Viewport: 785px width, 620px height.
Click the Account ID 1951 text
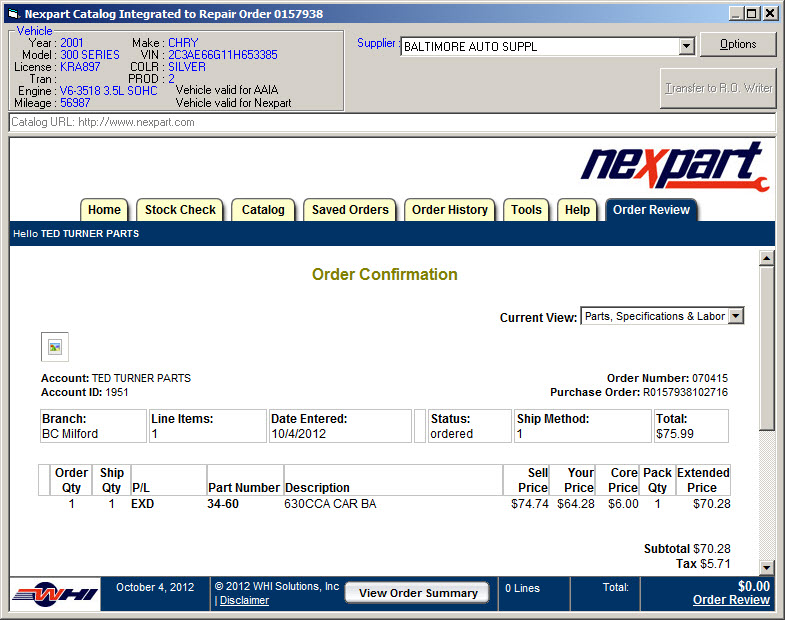tap(85, 392)
